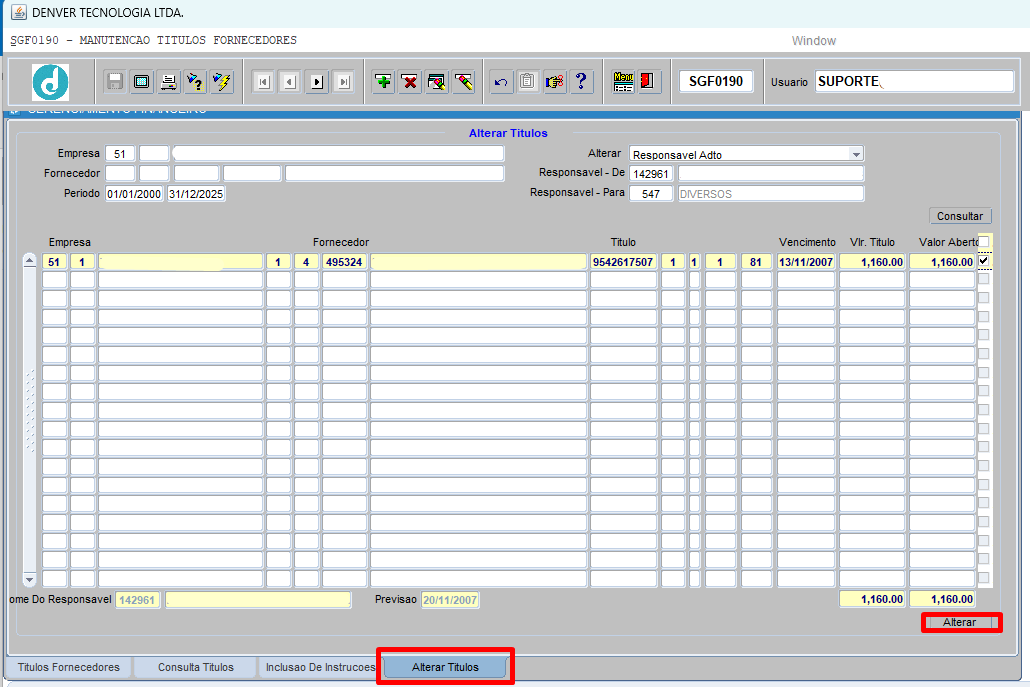Image resolution: width=1030 pixels, height=687 pixels.
Task: Insert a new record with green plus
Action: 383,82
